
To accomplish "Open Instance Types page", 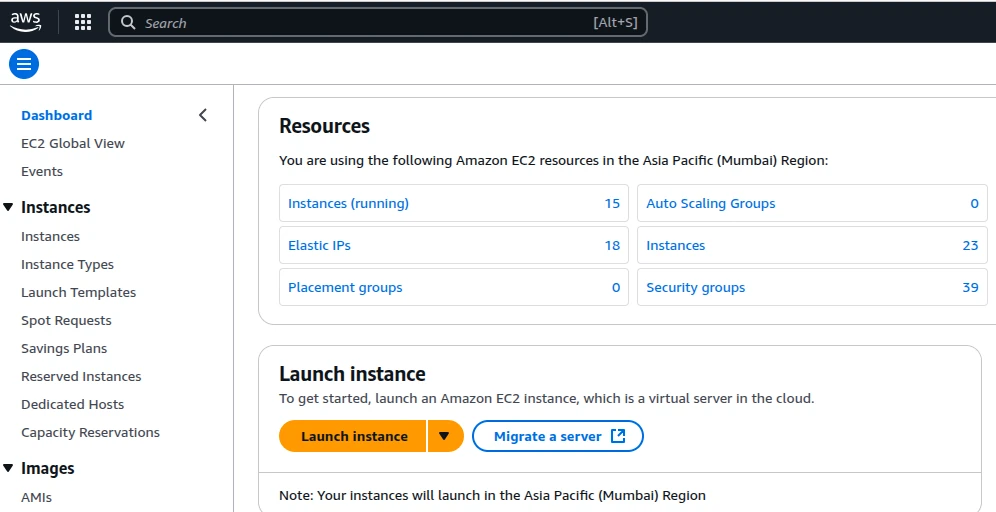I will [67, 264].
